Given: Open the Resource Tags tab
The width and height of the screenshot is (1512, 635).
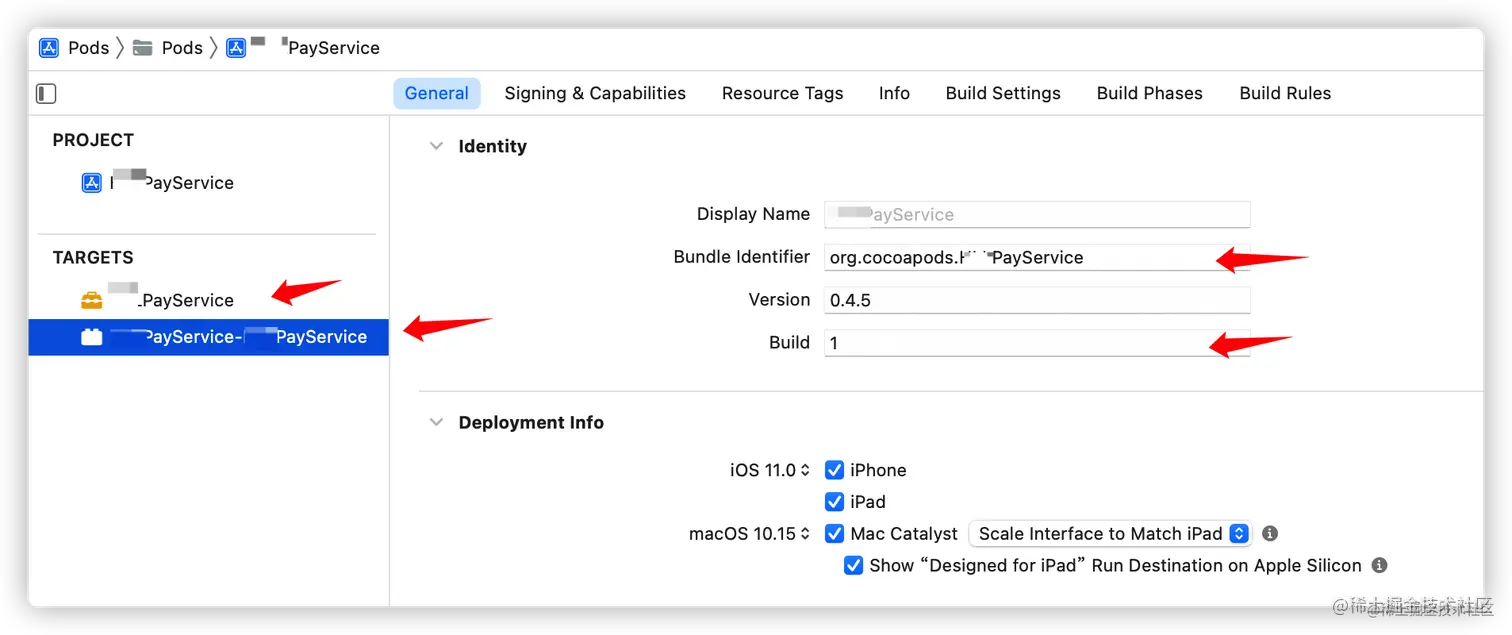Looking at the screenshot, I should 783,93.
